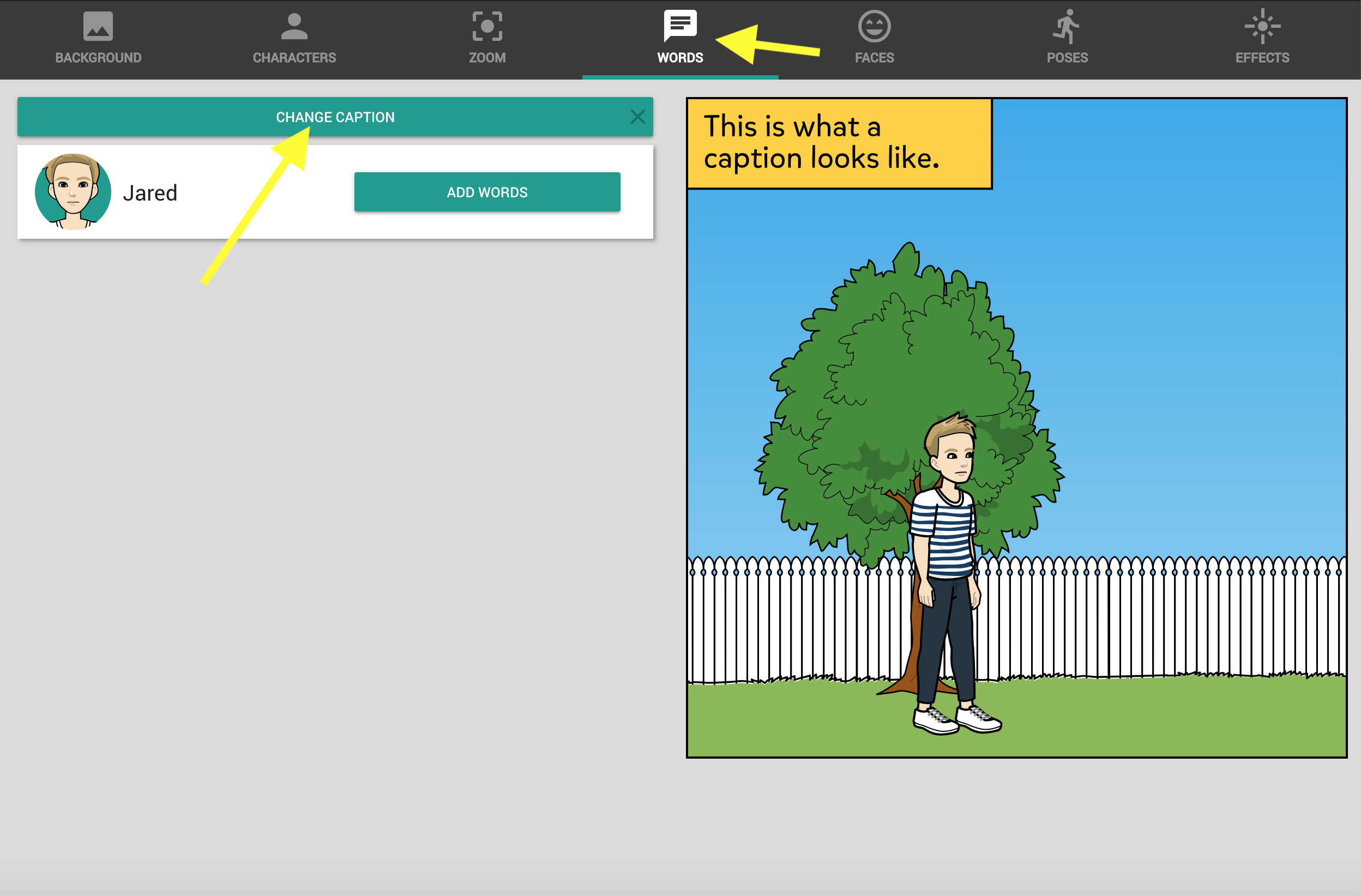
Task: Select the Jared name label
Action: (x=150, y=193)
